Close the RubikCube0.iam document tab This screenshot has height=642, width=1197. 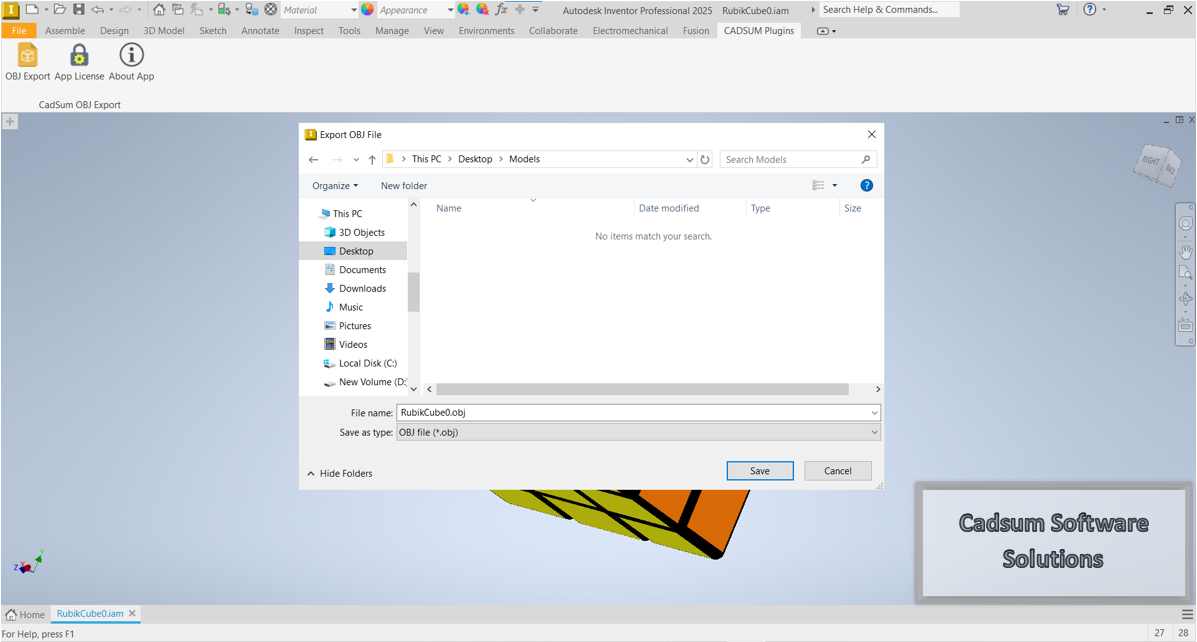pyautogui.click(x=132, y=613)
